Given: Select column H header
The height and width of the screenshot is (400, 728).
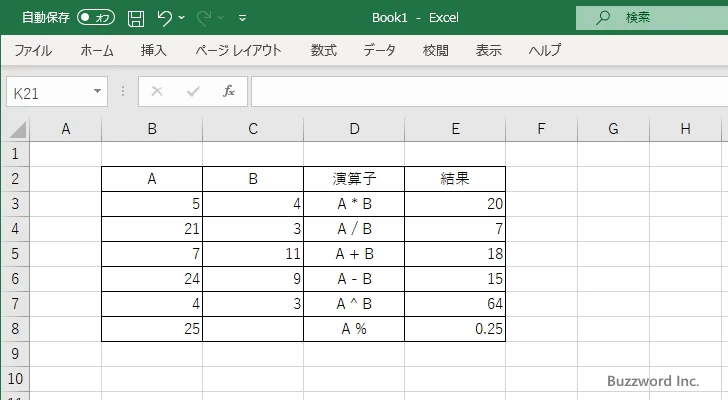Looking at the screenshot, I should [x=686, y=129].
